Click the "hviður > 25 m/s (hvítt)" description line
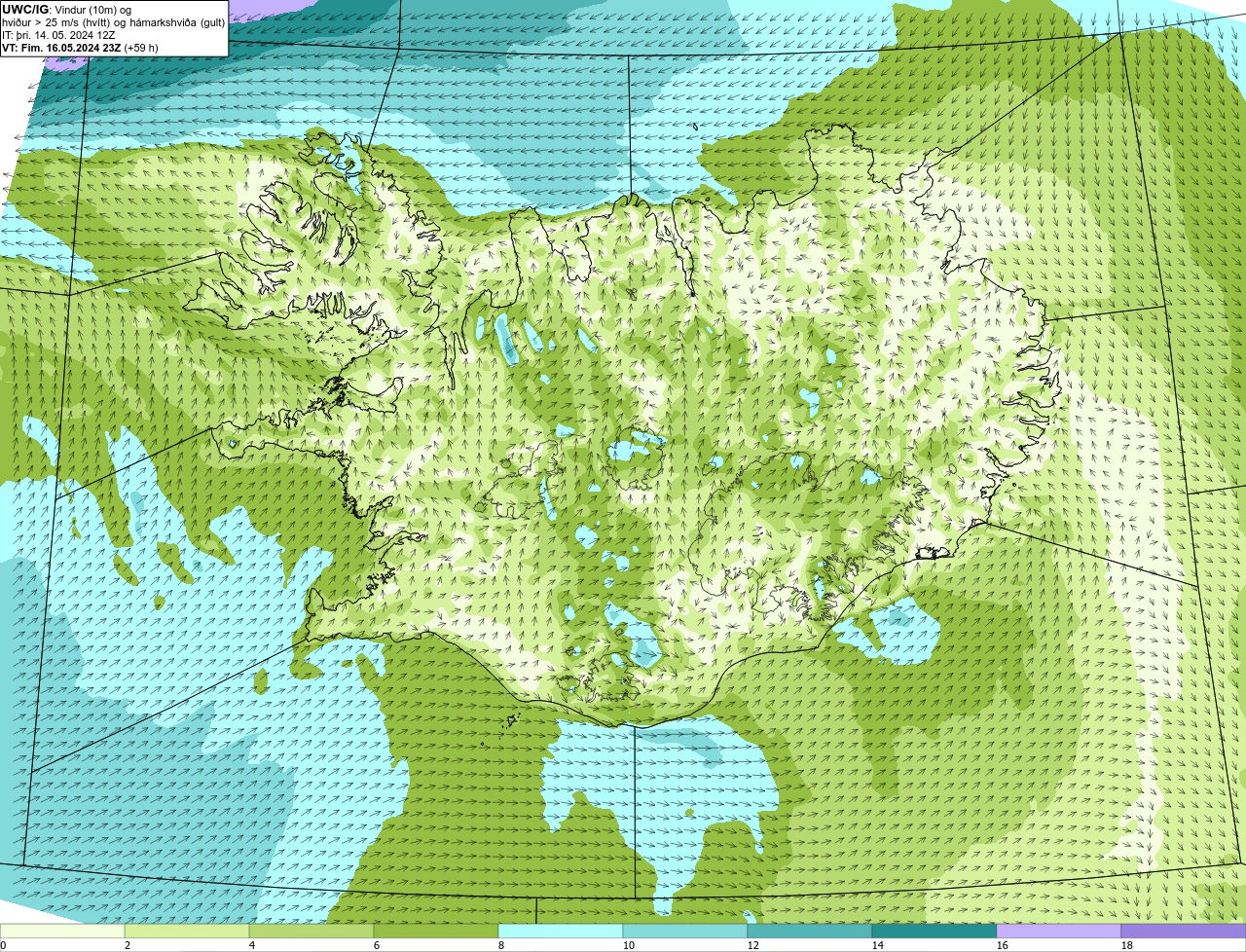This screenshot has height=952, width=1246. [x=114, y=21]
